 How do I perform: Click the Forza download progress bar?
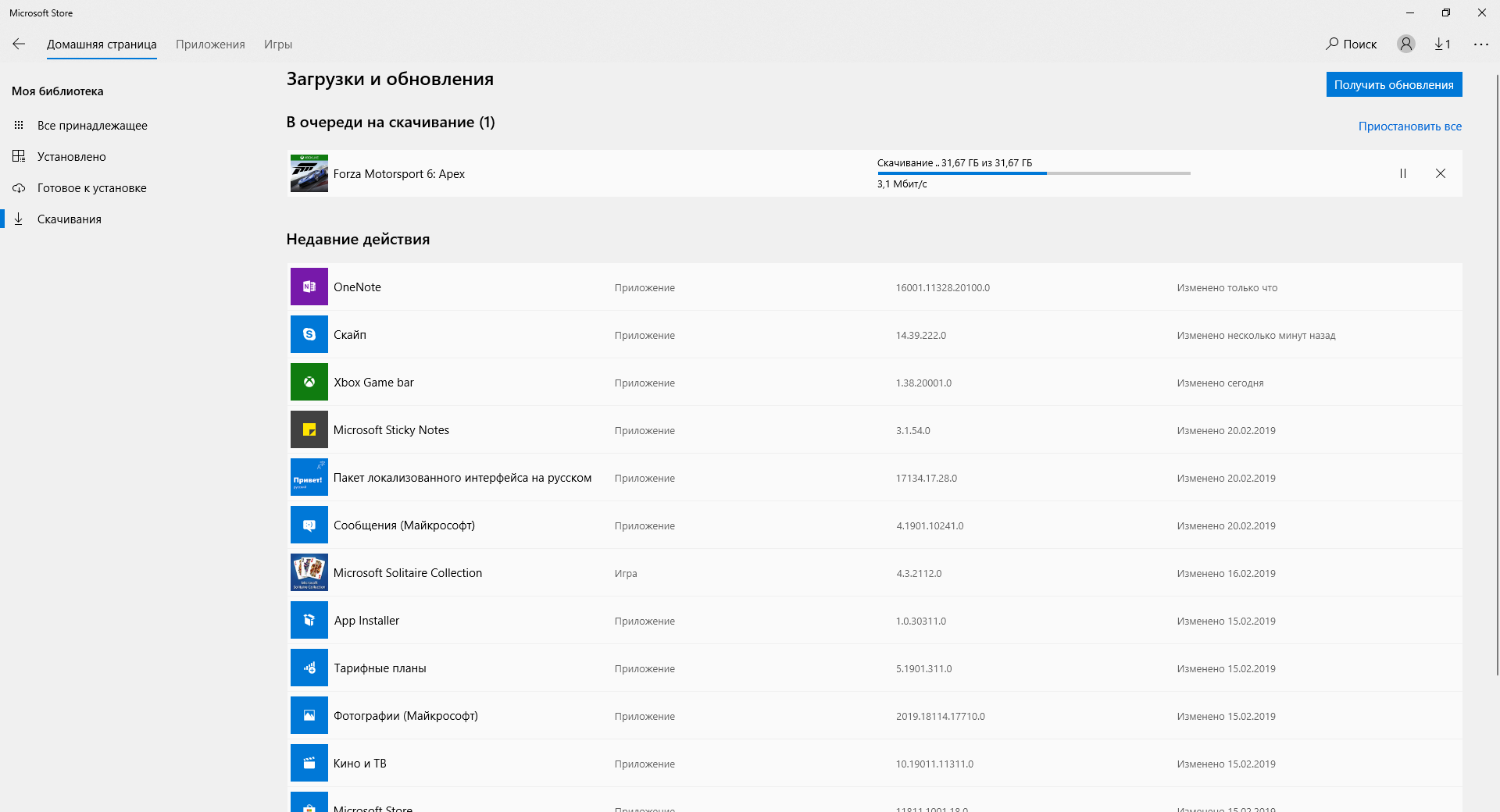coord(1034,173)
